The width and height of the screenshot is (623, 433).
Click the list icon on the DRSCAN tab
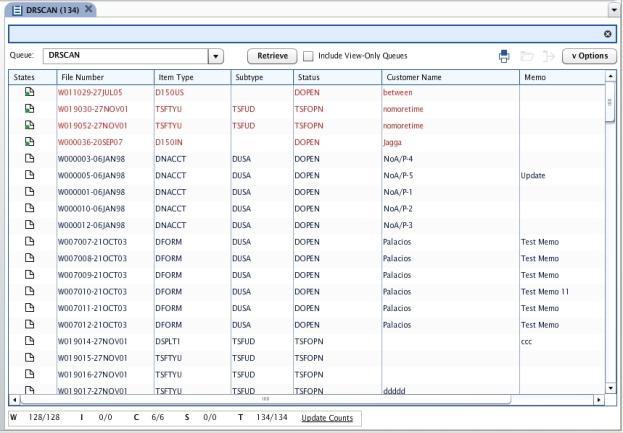click(x=17, y=10)
